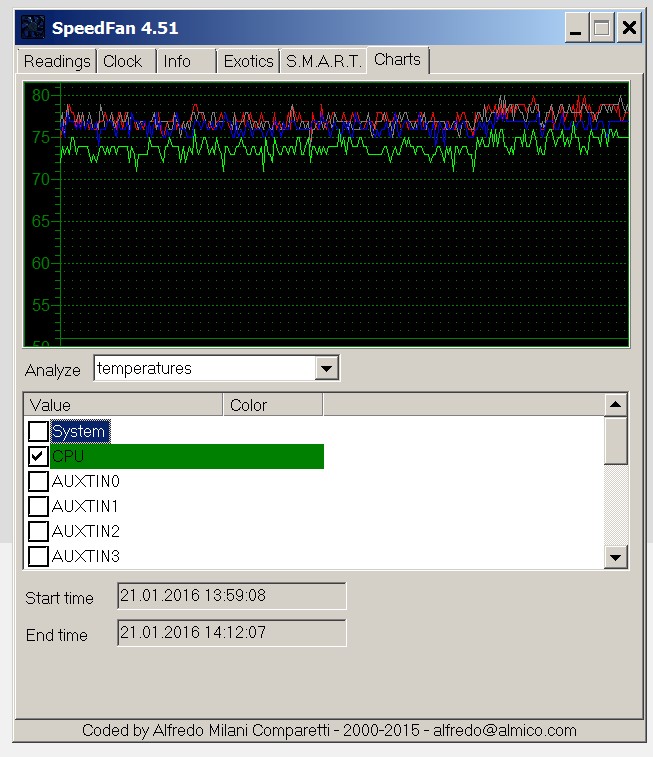This screenshot has width=653, height=757.
Task: Click the SpeedFan fan icon in title bar
Action: (x=32, y=28)
